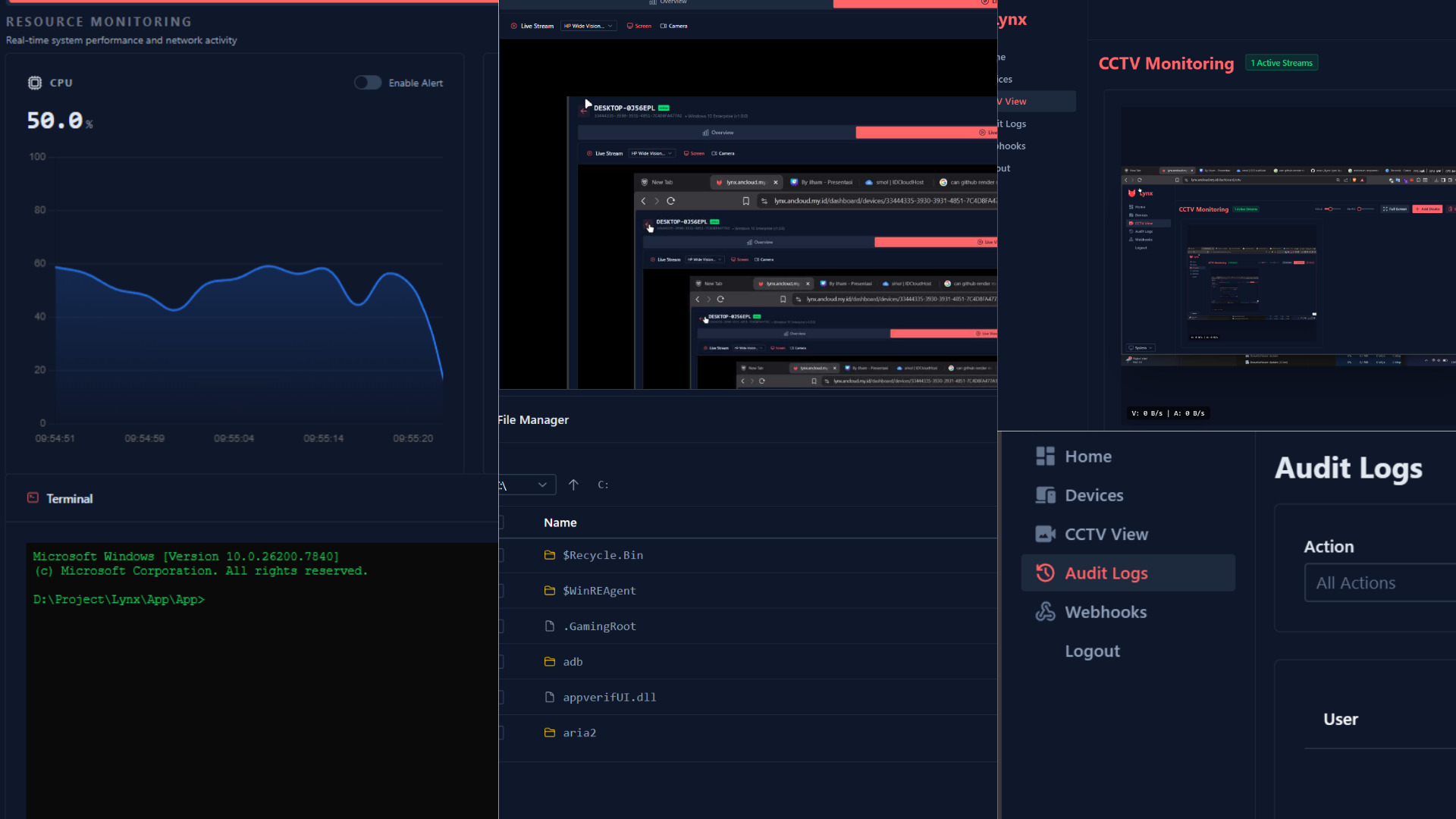Click the File Manager heading
The height and width of the screenshot is (819, 1456).
point(533,419)
